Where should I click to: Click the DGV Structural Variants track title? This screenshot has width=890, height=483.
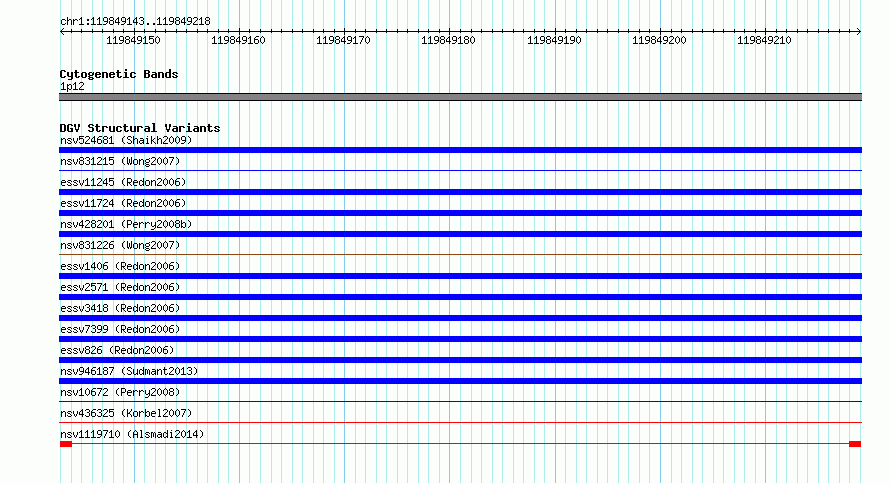(140, 128)
